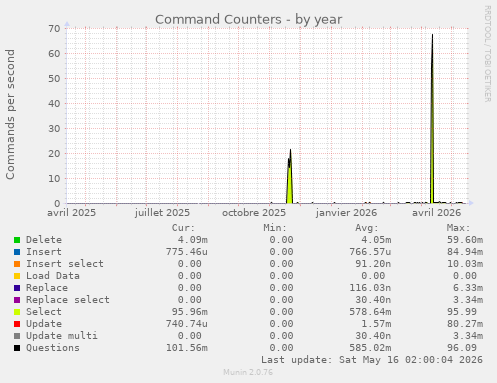Click the 'janvier 2026' x-axis label
The image size is (497, 383).
pyautogui.click(x=347, y=213)
